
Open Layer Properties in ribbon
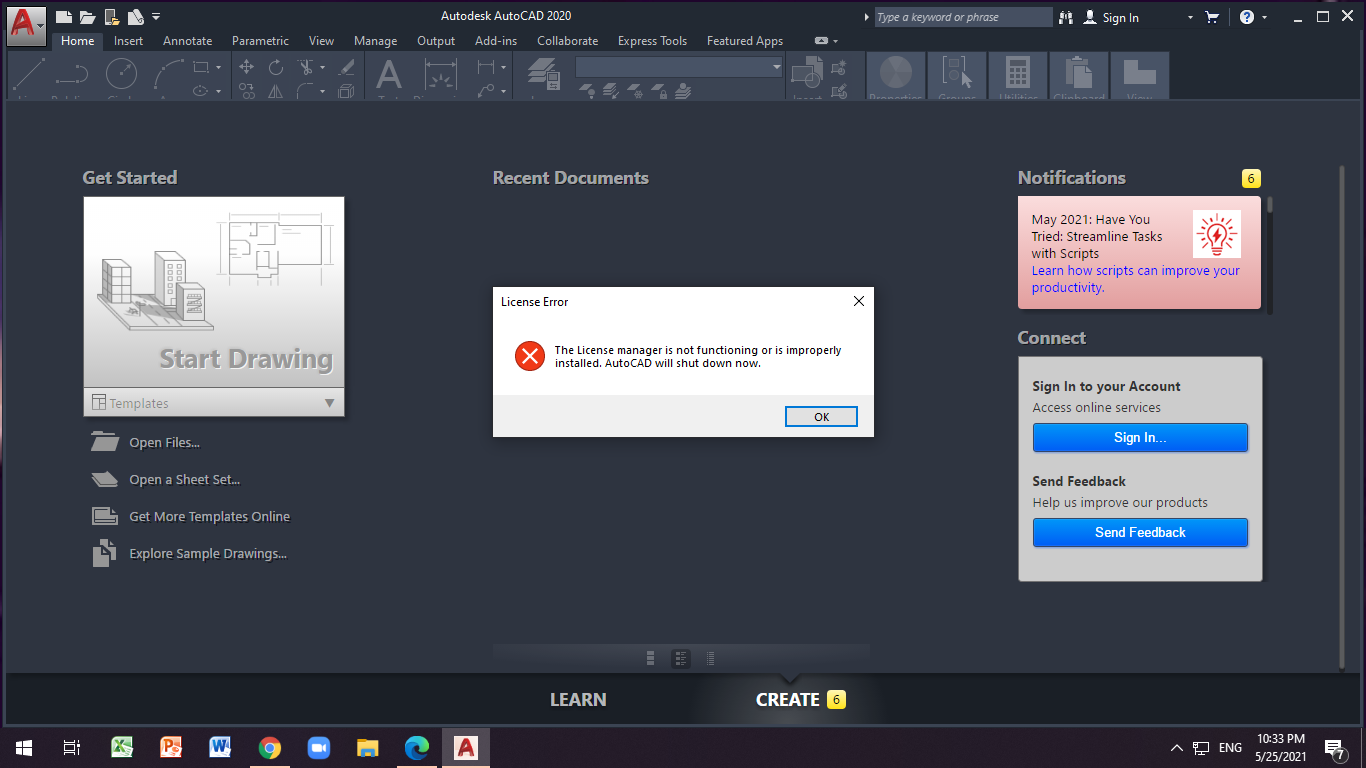(x=544, y=76)
